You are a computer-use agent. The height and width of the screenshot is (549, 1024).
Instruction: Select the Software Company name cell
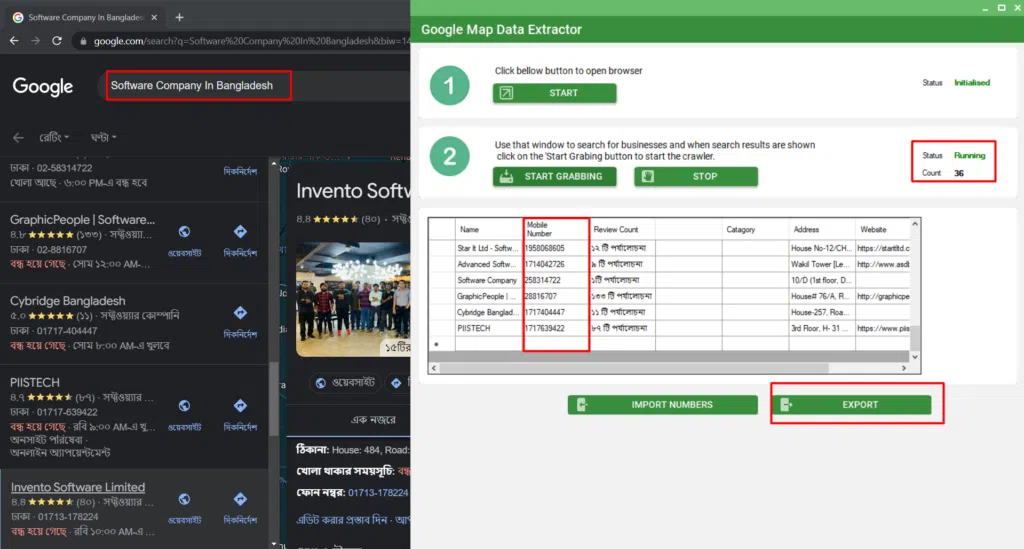click(488, 280)
